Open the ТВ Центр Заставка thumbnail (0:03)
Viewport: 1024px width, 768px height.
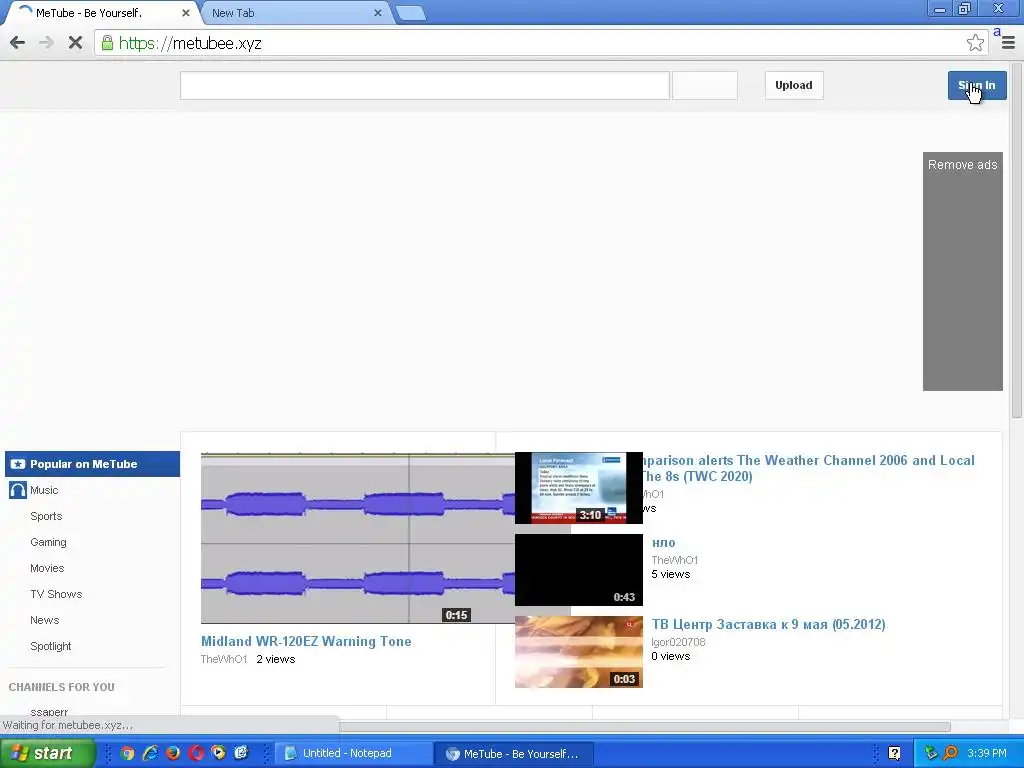click(579, 652)
